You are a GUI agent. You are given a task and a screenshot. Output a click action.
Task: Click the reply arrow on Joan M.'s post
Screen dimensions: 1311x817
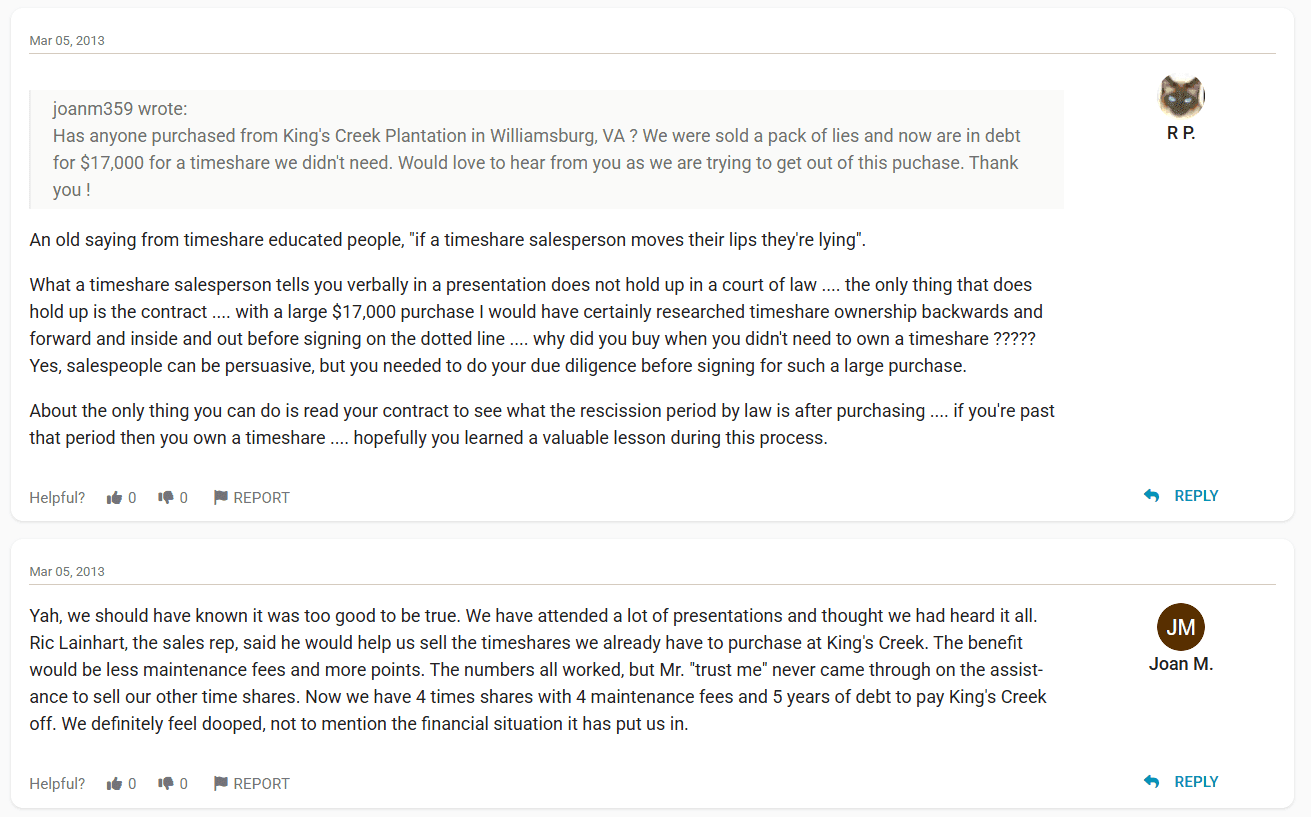click(1151, 782)
